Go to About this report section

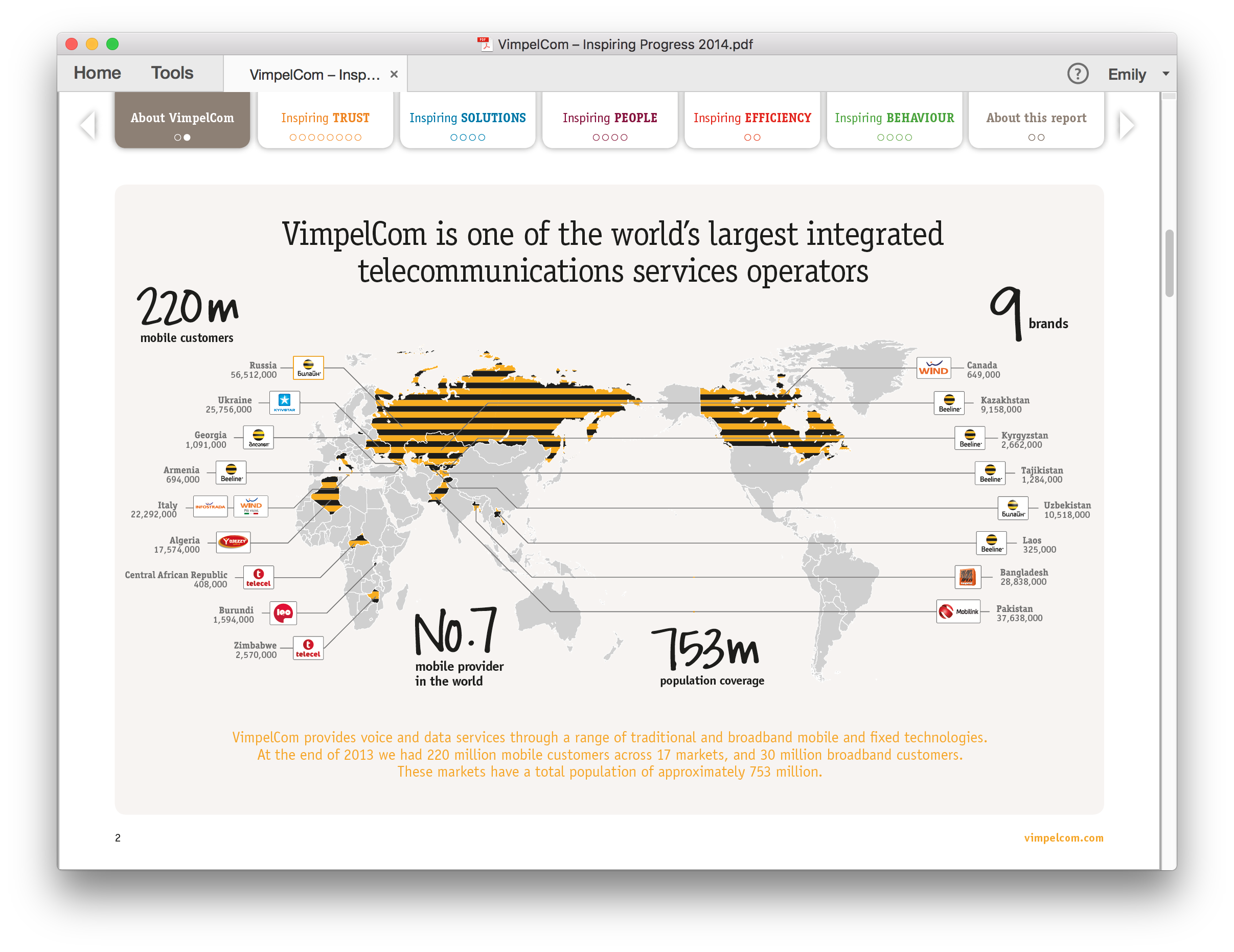click(x=1036, y=120)
